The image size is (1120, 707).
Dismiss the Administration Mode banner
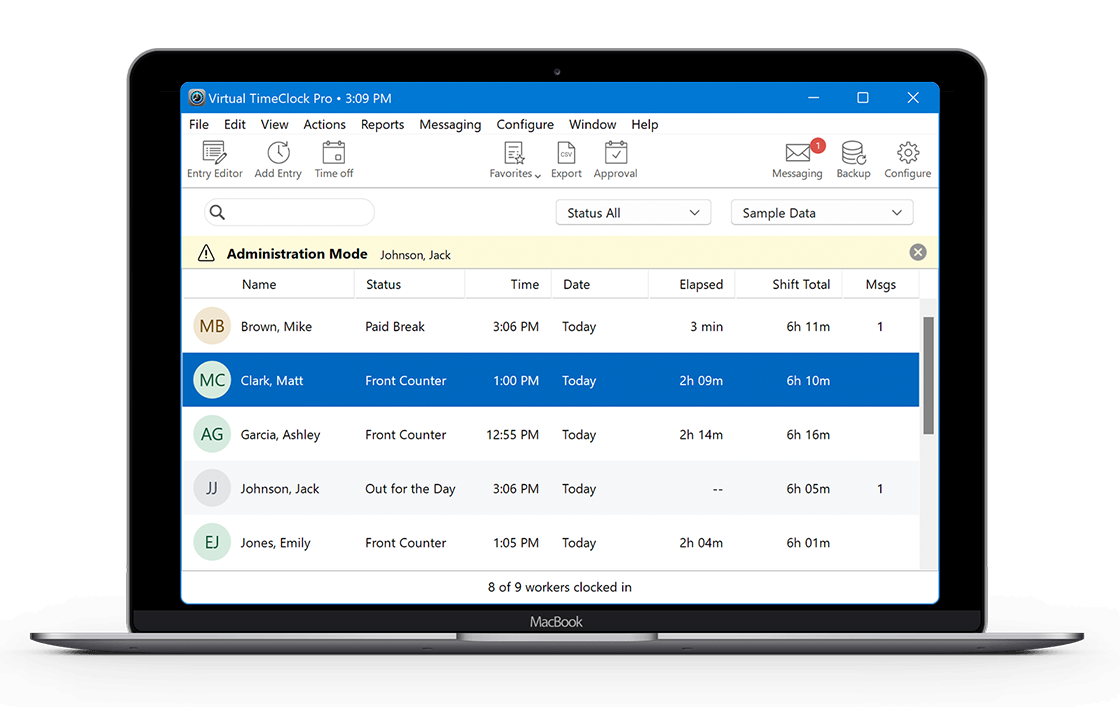pos(918,252)
